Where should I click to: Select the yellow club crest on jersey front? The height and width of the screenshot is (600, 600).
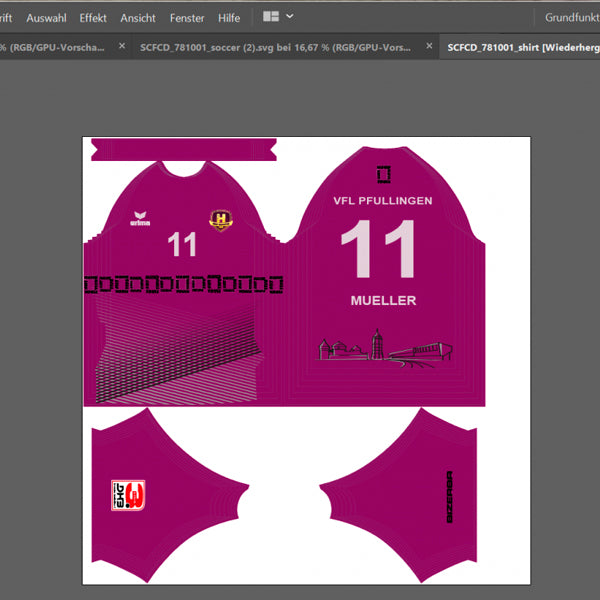click(x=221, y=220)
